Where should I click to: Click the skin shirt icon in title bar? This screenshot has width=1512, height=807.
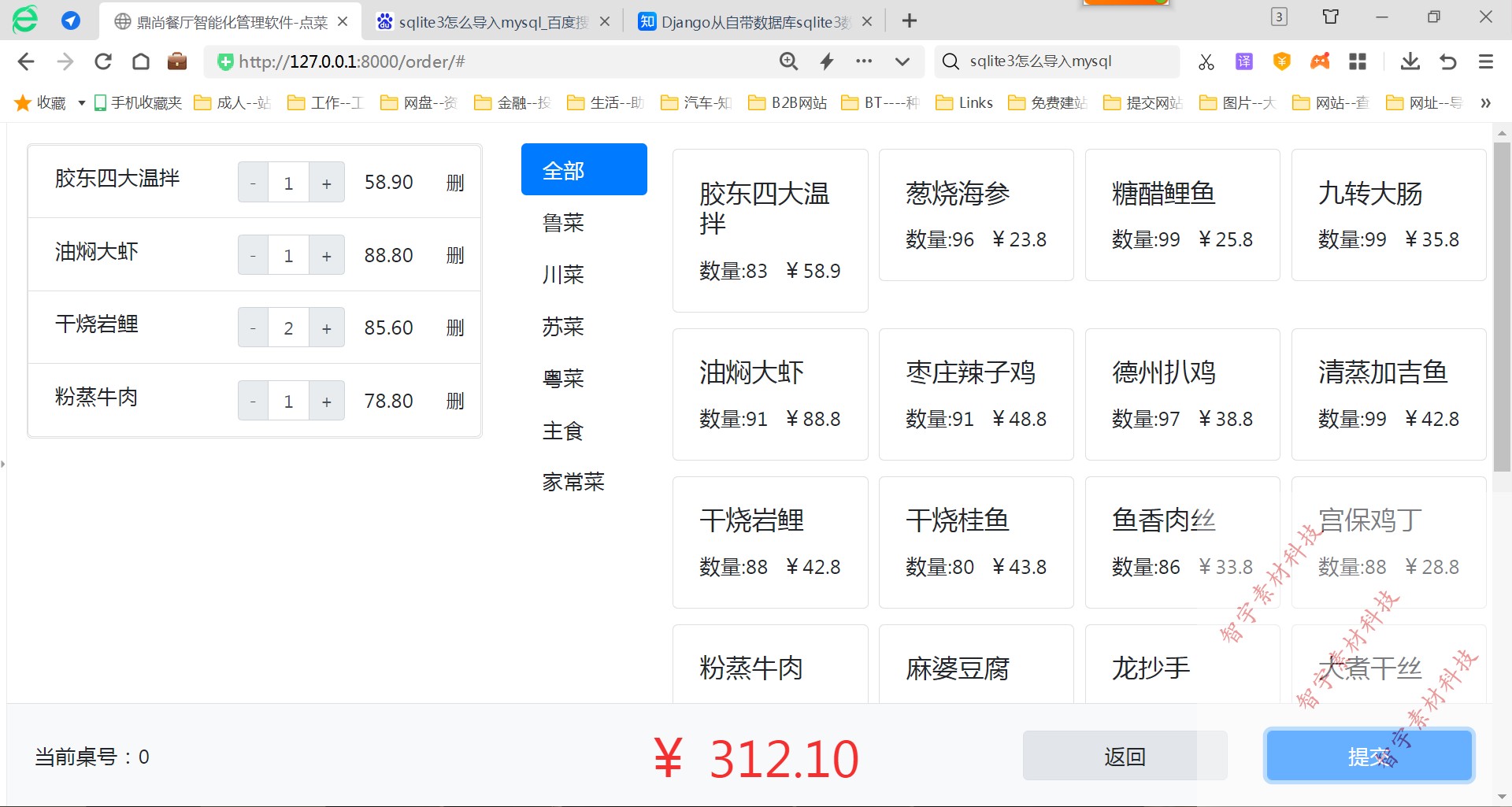click(x=1331, y=17)
